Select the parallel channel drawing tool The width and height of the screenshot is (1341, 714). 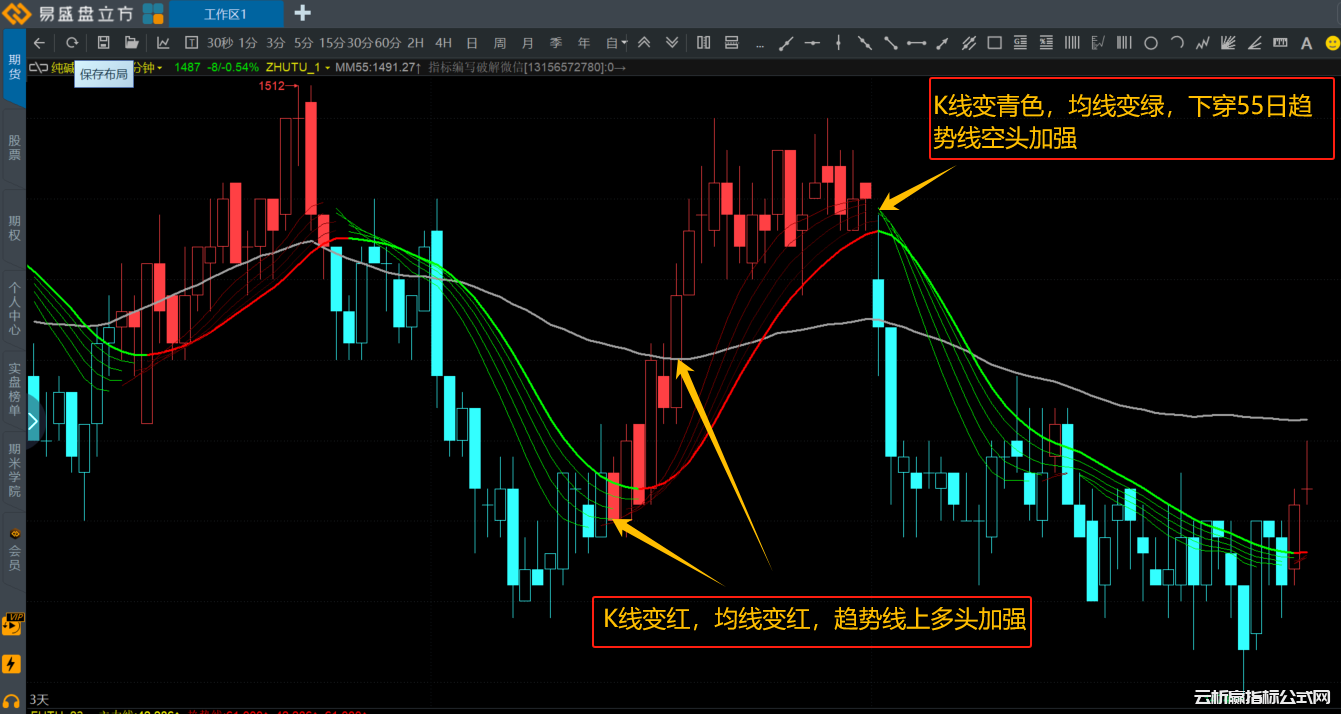(x=968, y=43)
